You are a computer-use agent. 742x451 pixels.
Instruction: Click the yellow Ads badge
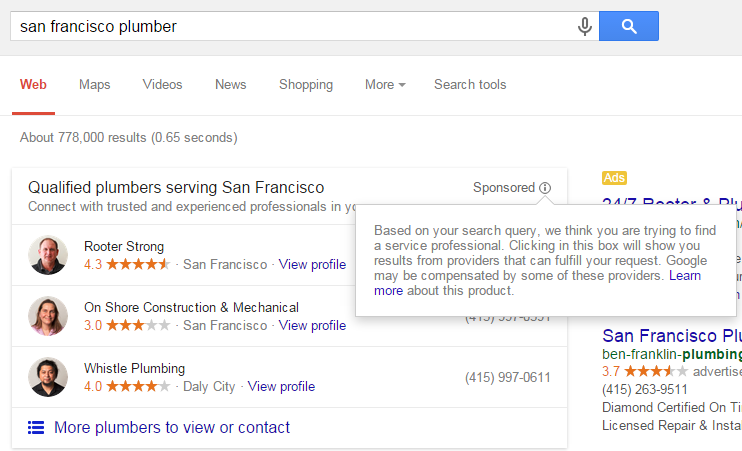pos(614,178)
